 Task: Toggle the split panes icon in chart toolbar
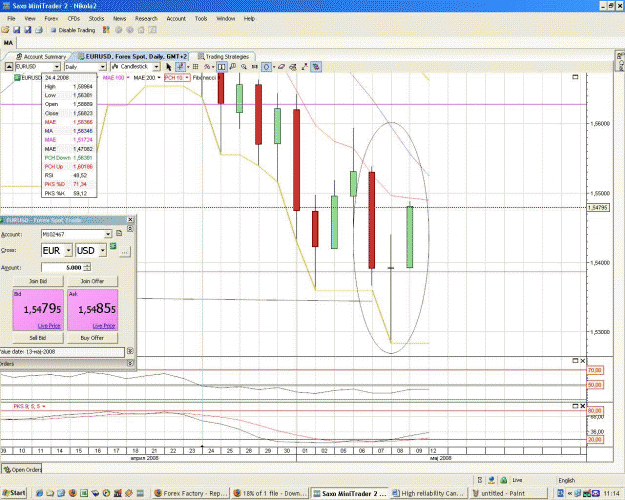tap(222, 67)
